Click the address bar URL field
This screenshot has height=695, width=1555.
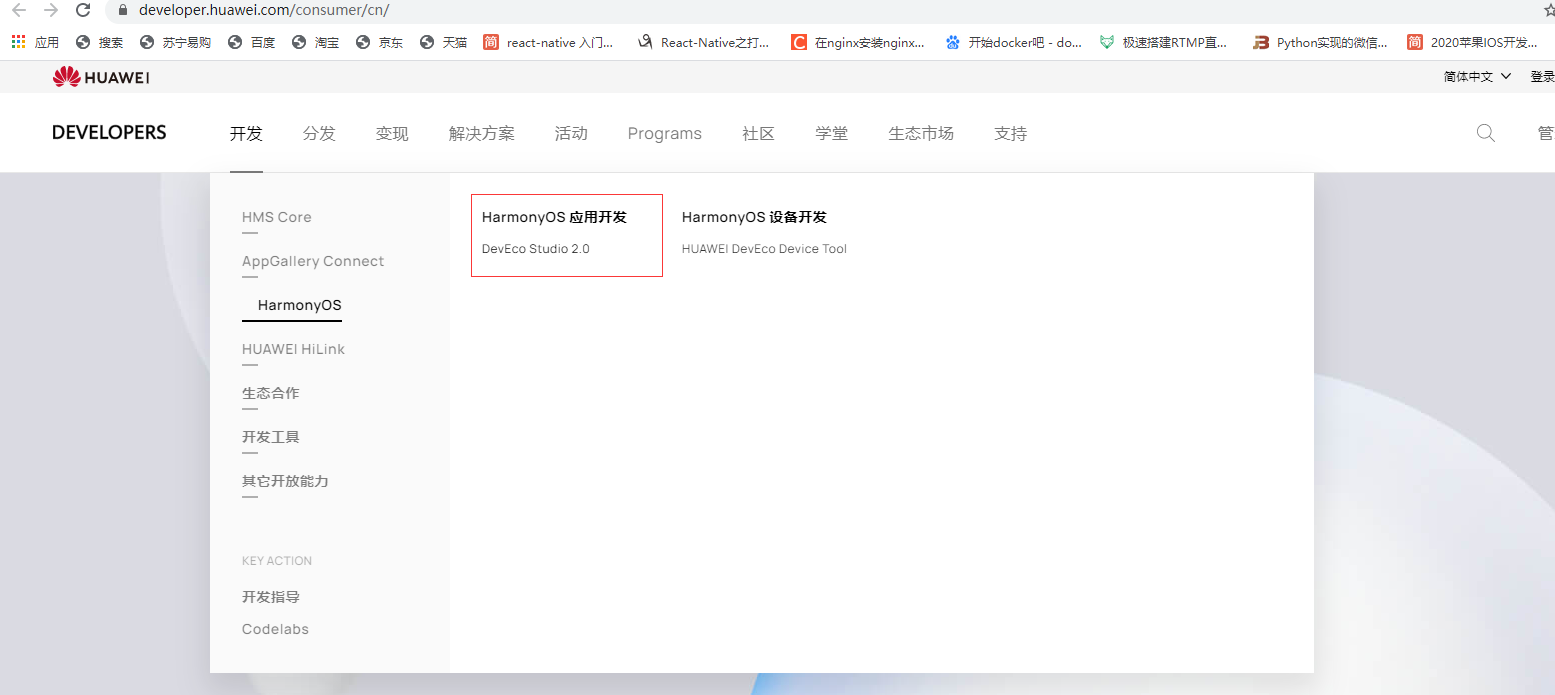click(x=820, y=10)
